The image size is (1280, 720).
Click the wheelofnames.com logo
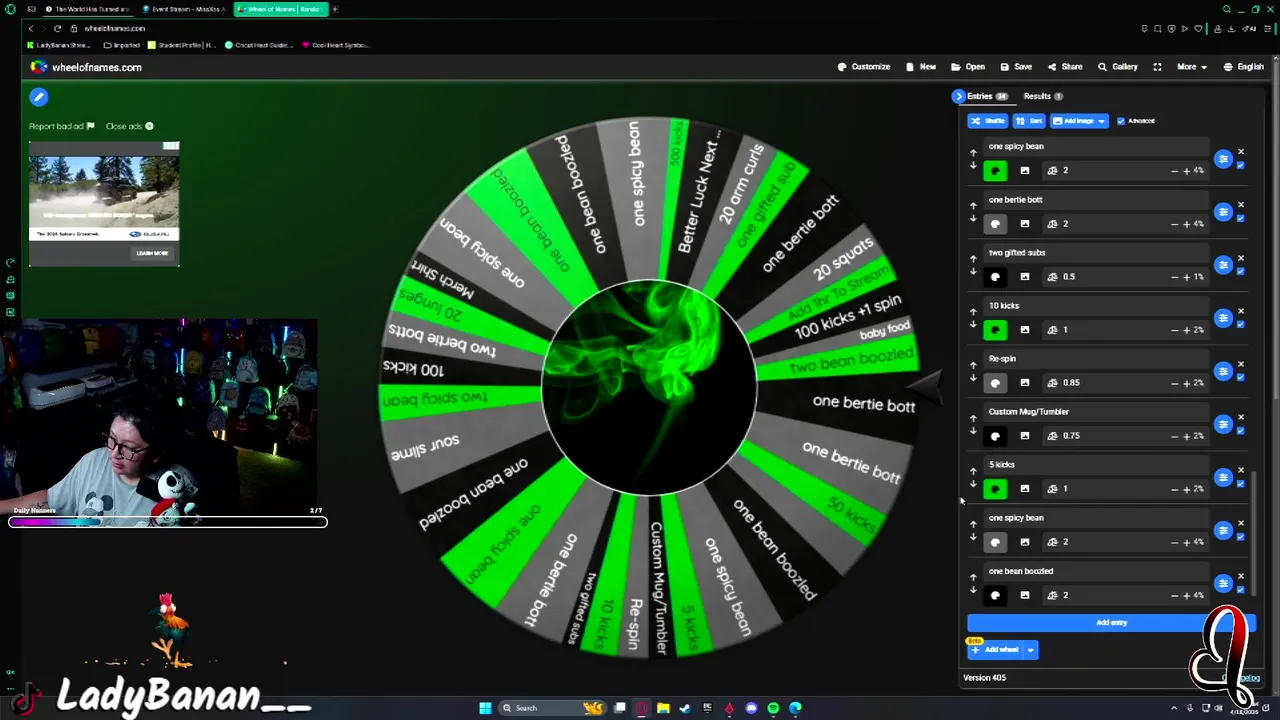[x=86, y=67]
